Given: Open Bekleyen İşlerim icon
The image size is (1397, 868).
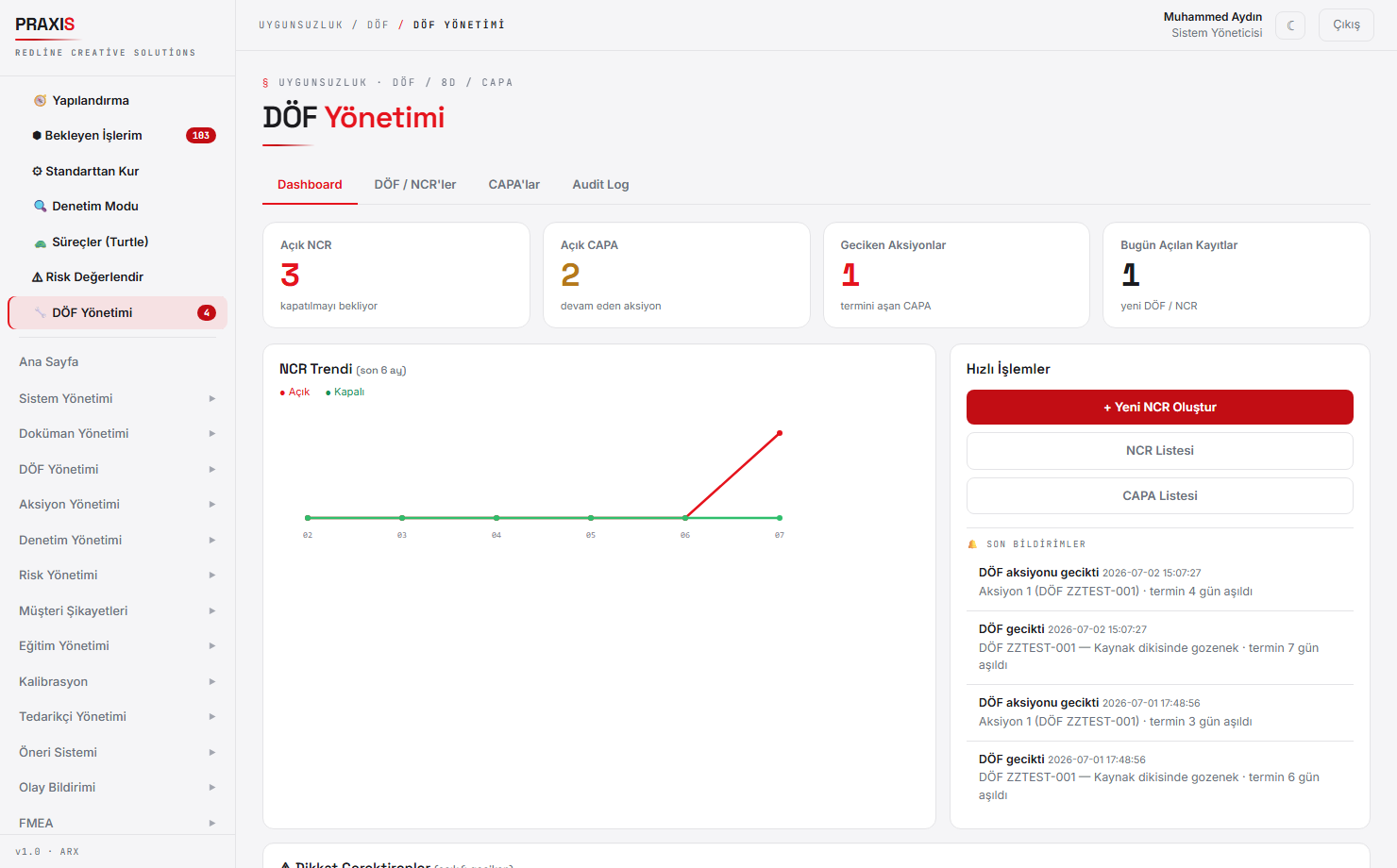Looking at the screenshot, I should pyautogui.click(x=37, y=136).
